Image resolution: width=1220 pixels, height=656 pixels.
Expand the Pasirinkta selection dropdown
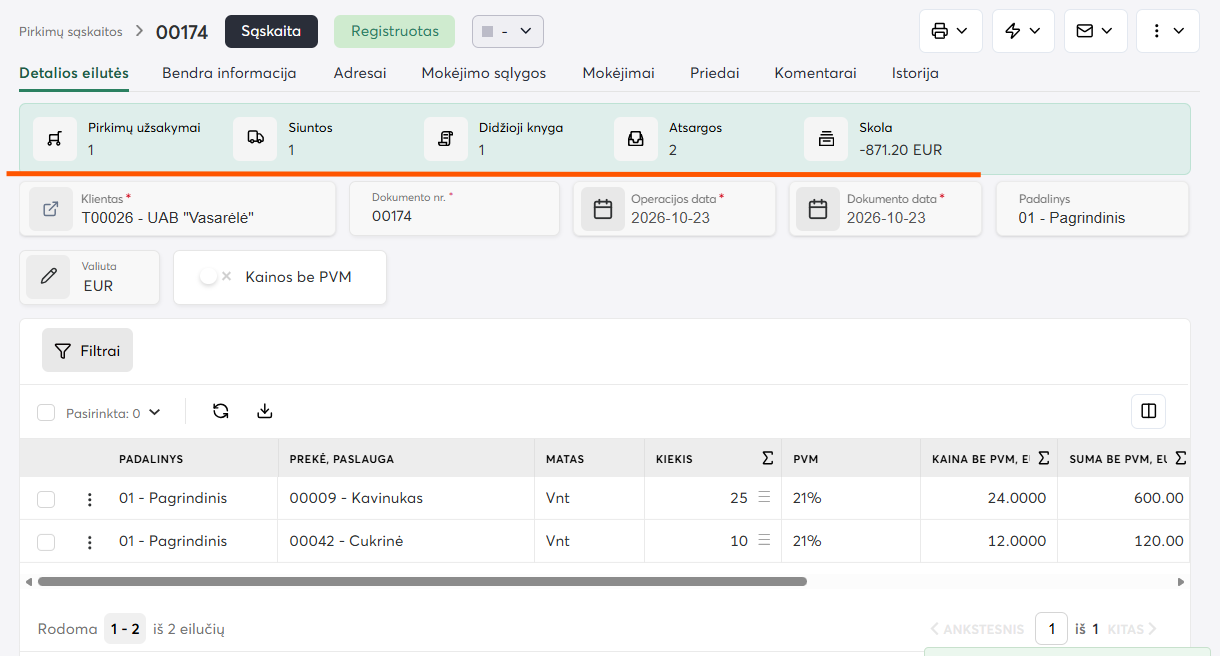pos(113,412)
